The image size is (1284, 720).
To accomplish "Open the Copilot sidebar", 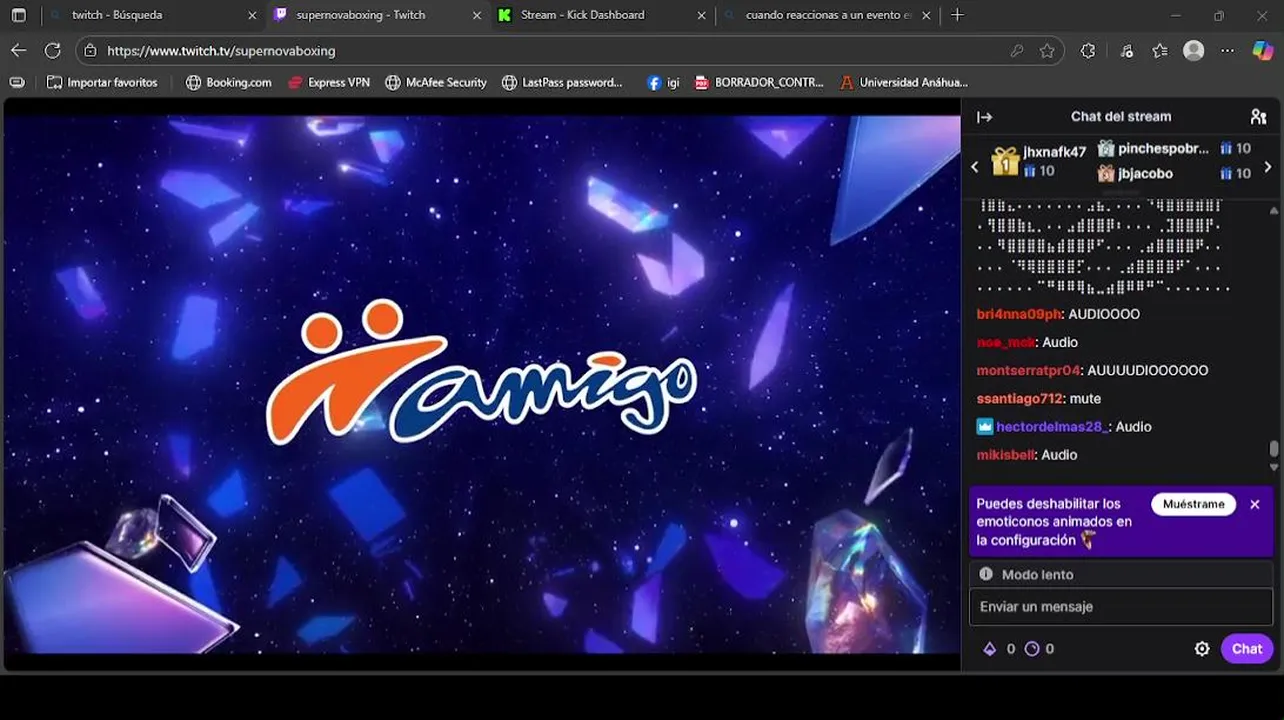I will tap(1262, 50).
